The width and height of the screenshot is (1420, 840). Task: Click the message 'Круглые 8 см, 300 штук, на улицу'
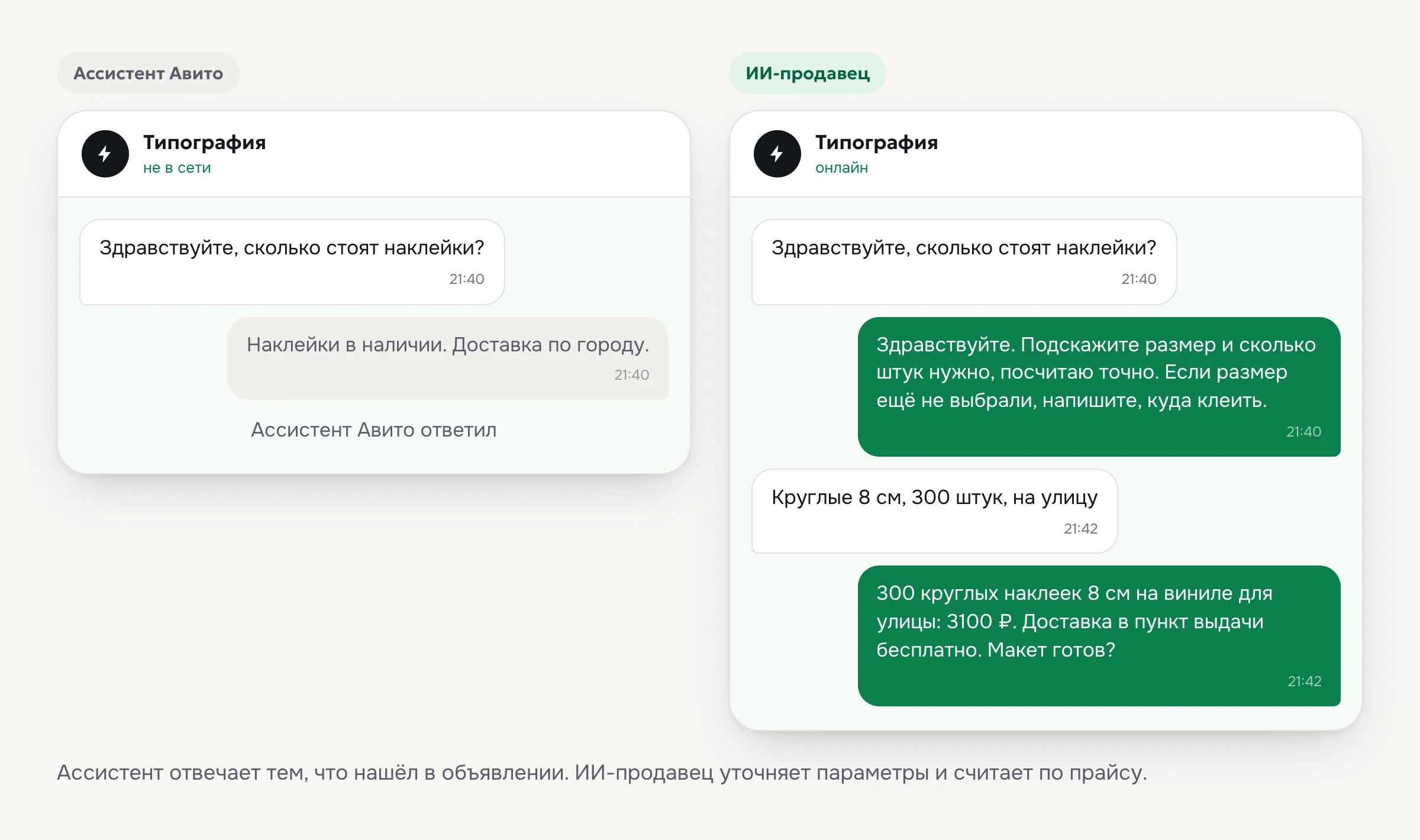[x=935, y=511]
